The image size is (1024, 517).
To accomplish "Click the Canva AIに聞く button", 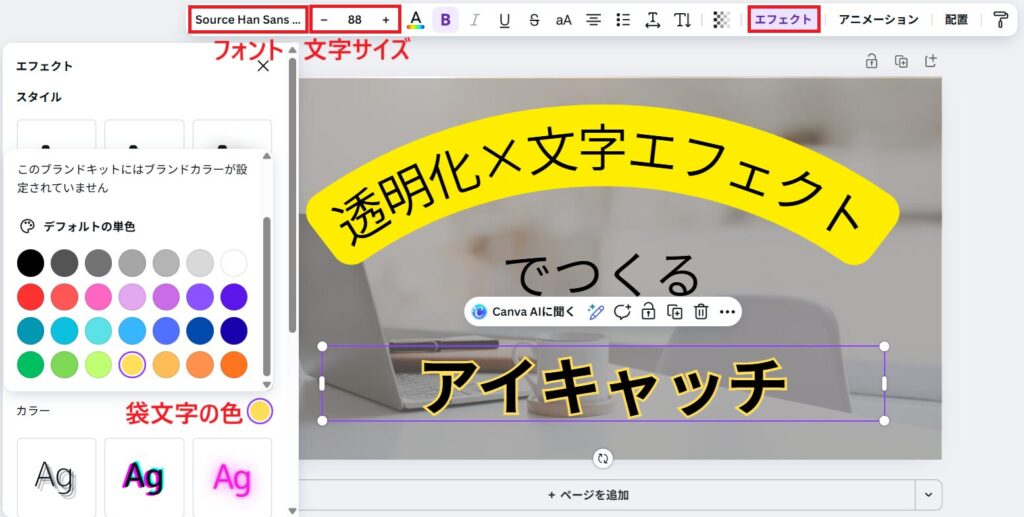I will pyautogui.click(x=524, y=311).
